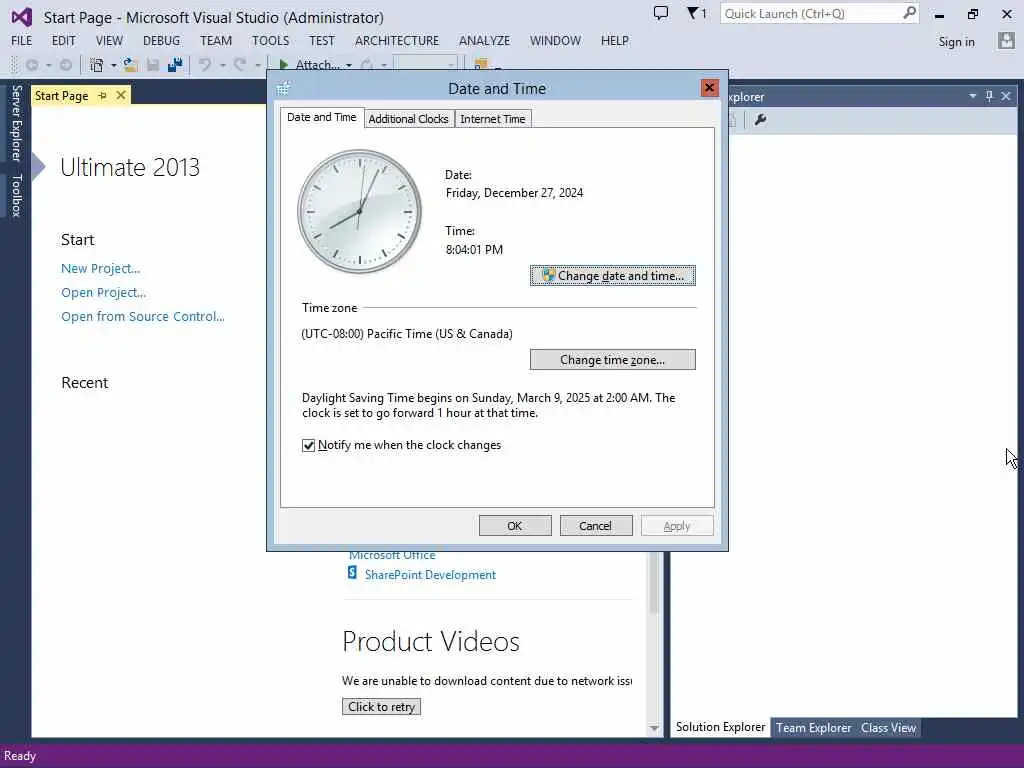Screen dimensions: 1024x768
Task: Toggle Notify me when the clock changes checkbox
Action: click(x=308, y=445)
